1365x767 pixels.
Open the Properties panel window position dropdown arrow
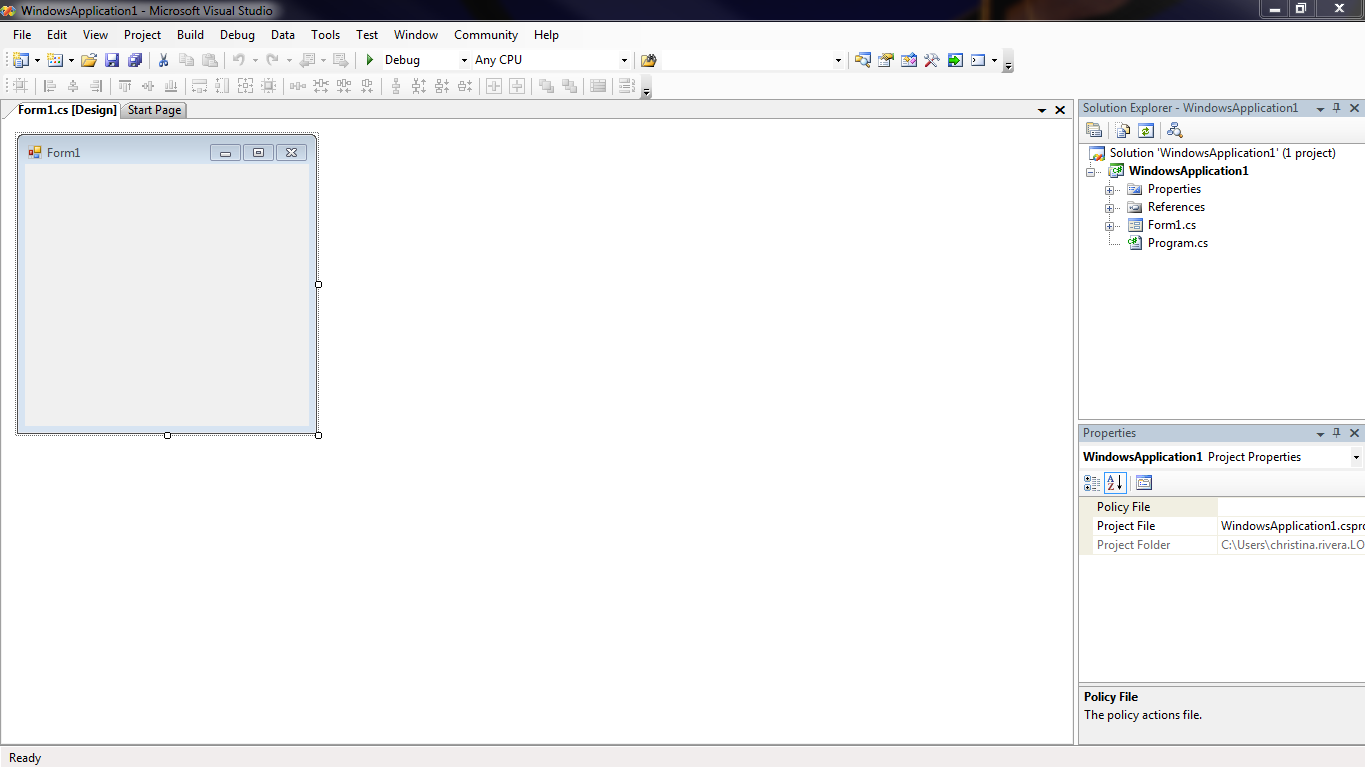pyautogui.click(x=1320, y=433)
